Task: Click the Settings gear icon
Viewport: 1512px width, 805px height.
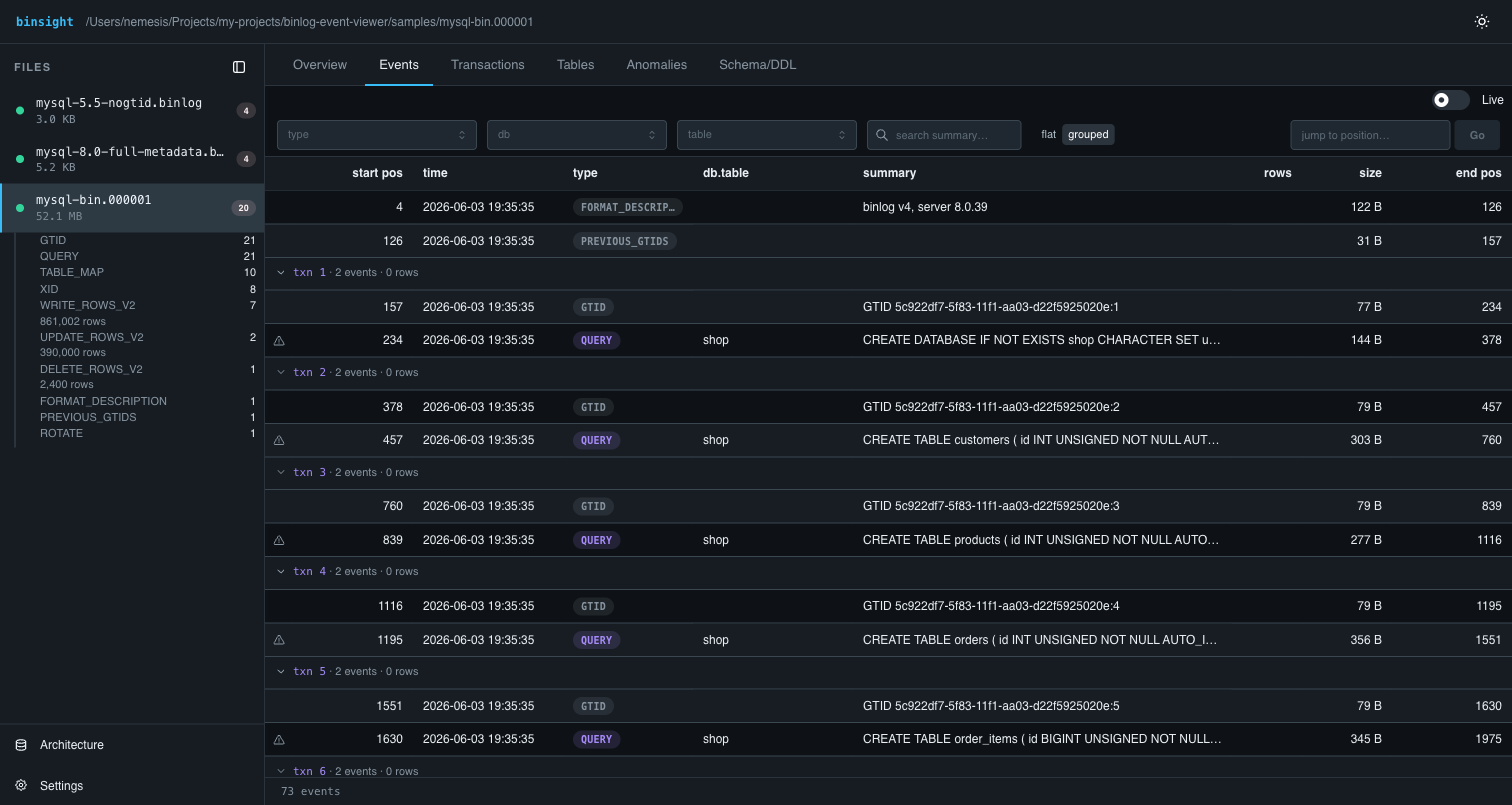Action: pos(21,786)
